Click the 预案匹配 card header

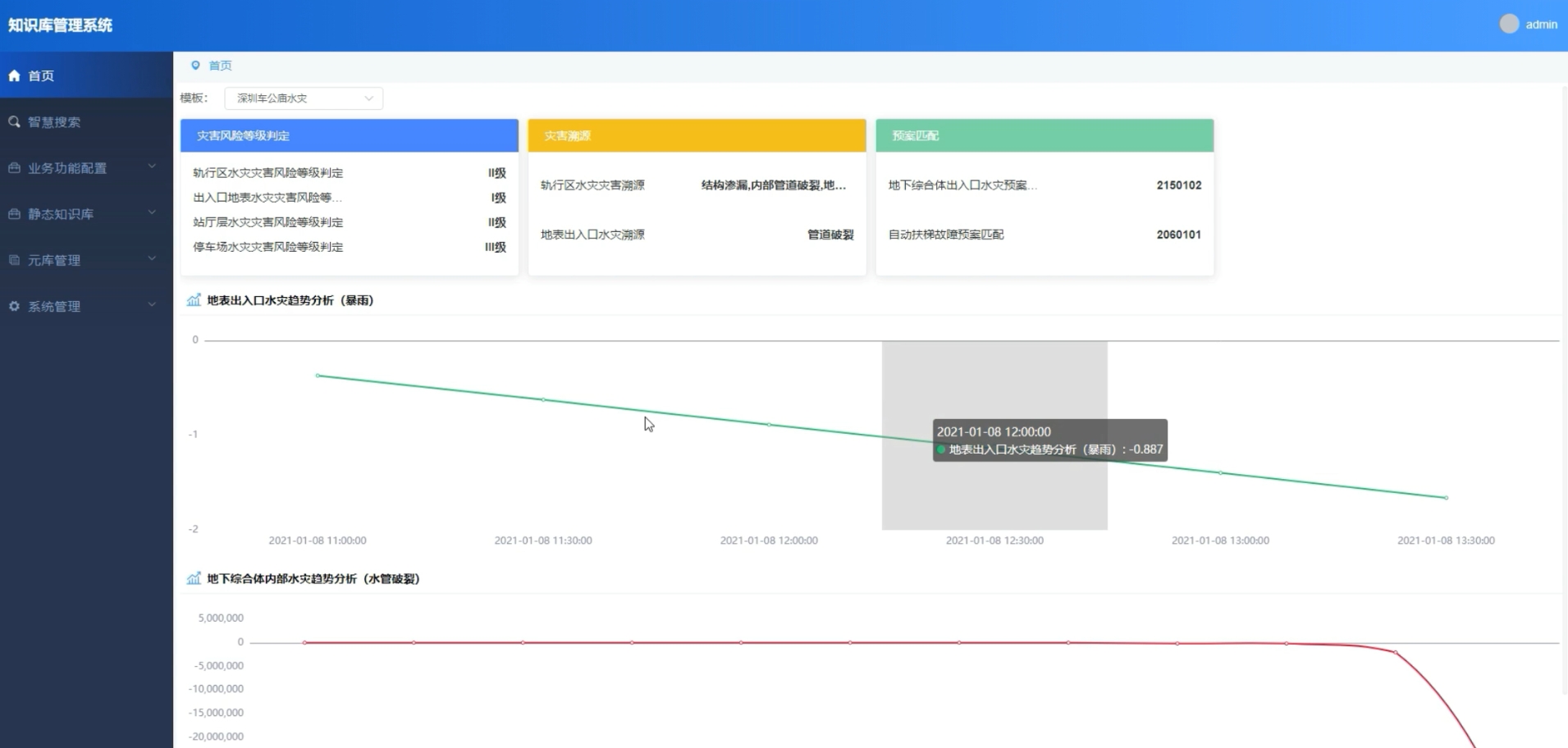(1045, 135)
